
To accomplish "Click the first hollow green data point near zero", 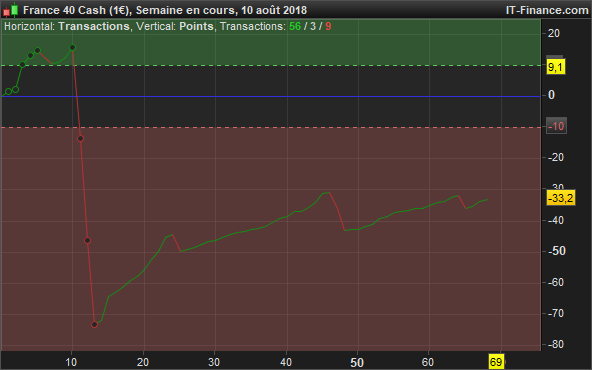I will [x=8, y=91].
